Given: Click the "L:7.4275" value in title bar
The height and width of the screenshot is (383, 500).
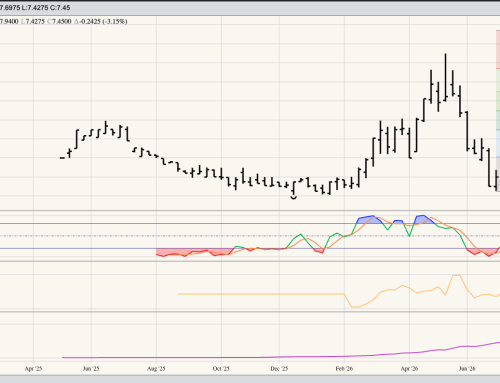Looking at the screenshot, I should [x=34, y=7].
